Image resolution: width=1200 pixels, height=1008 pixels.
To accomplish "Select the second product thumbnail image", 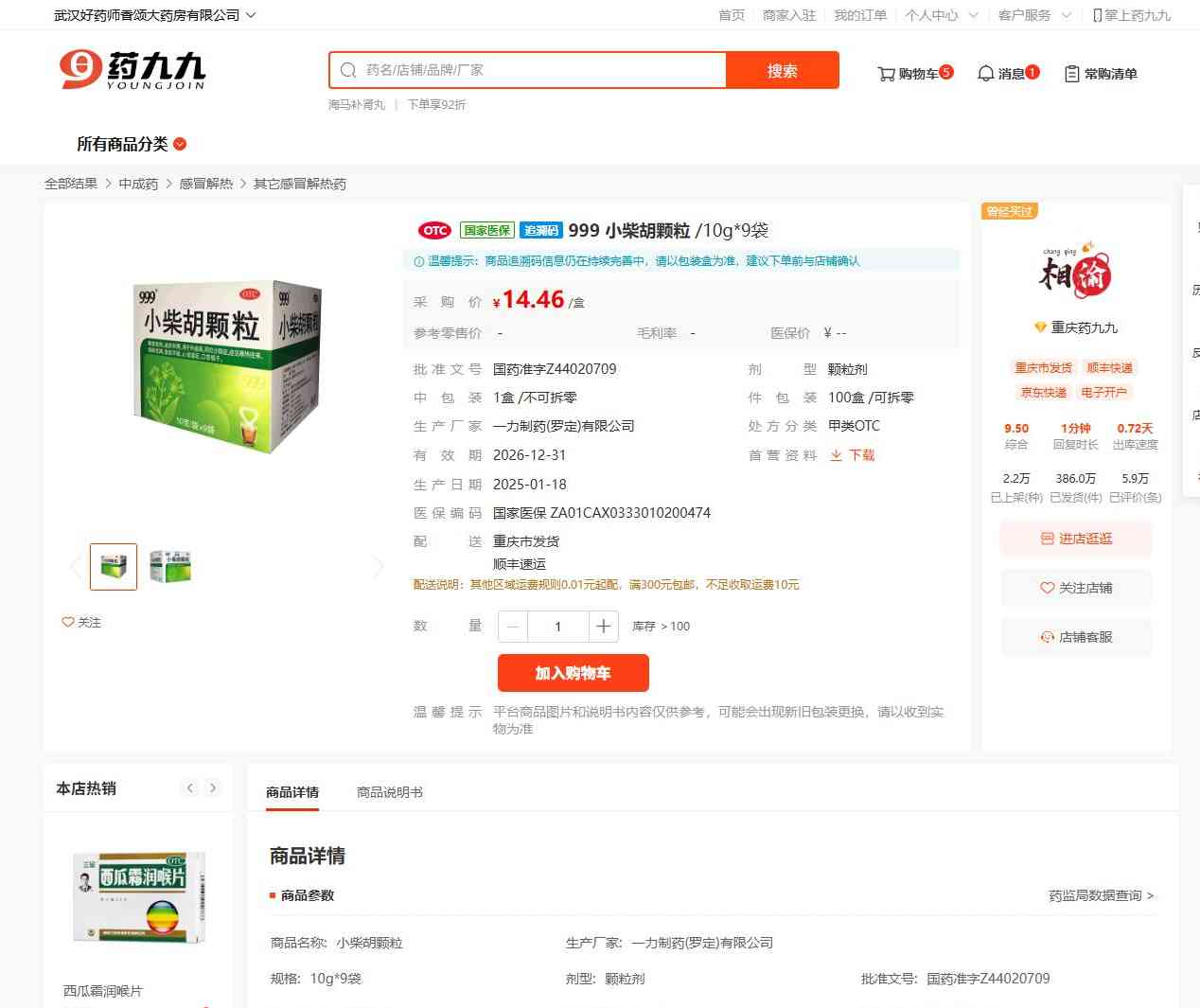I will (x=170, y=566).
